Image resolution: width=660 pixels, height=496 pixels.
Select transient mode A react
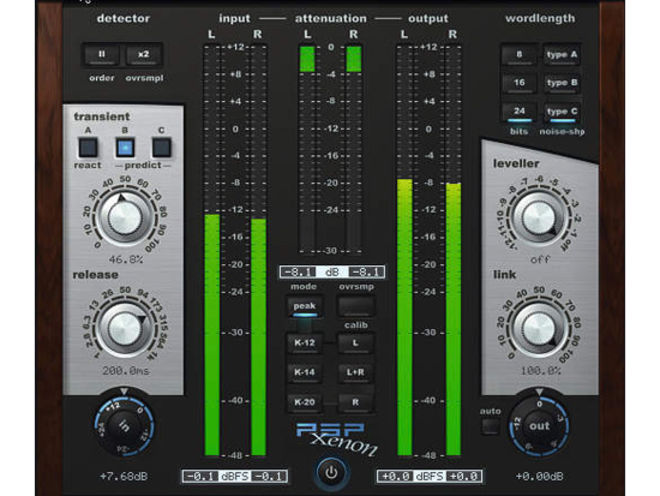click(x=88, y=148)
